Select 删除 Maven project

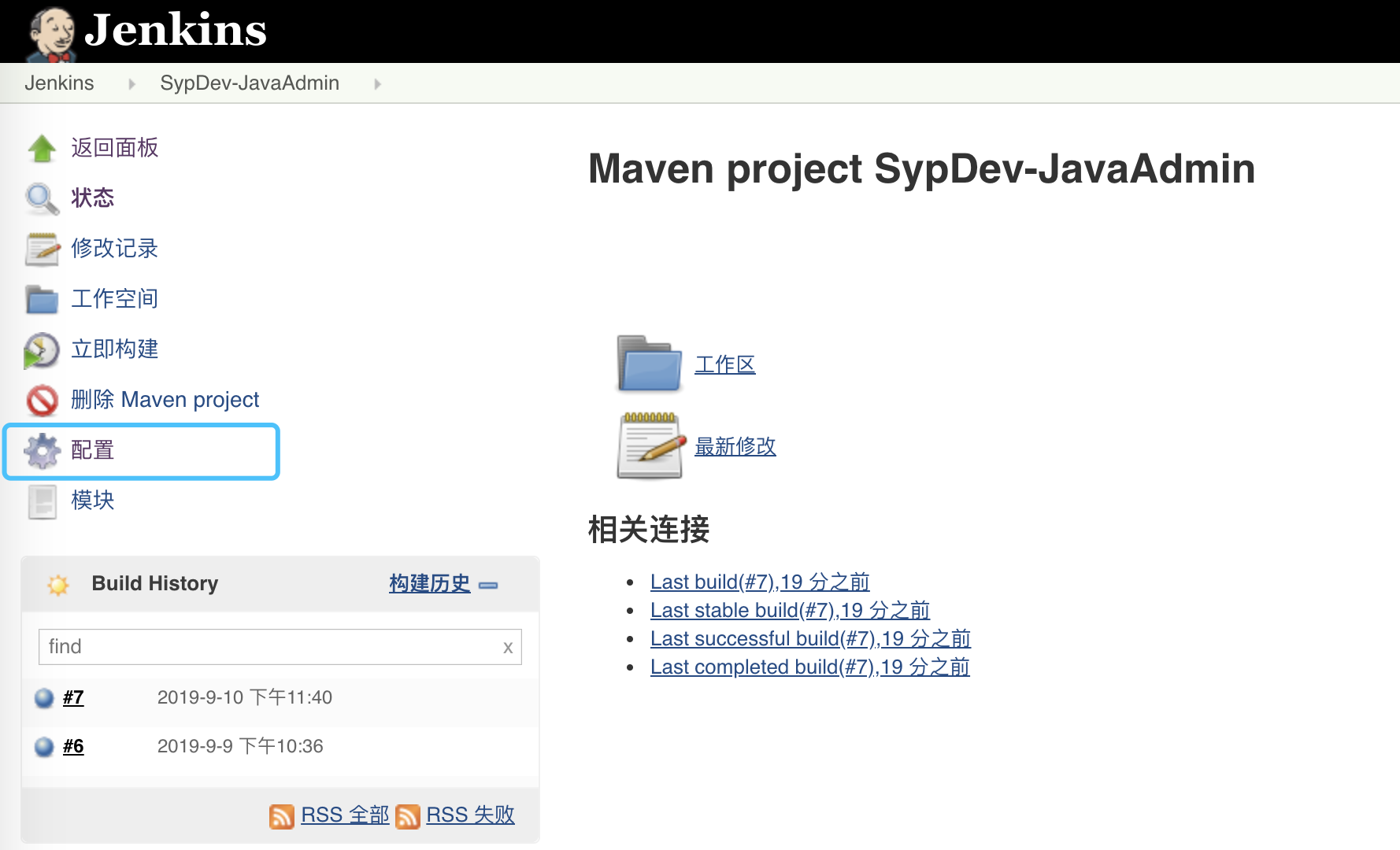(x=165, y=399)
